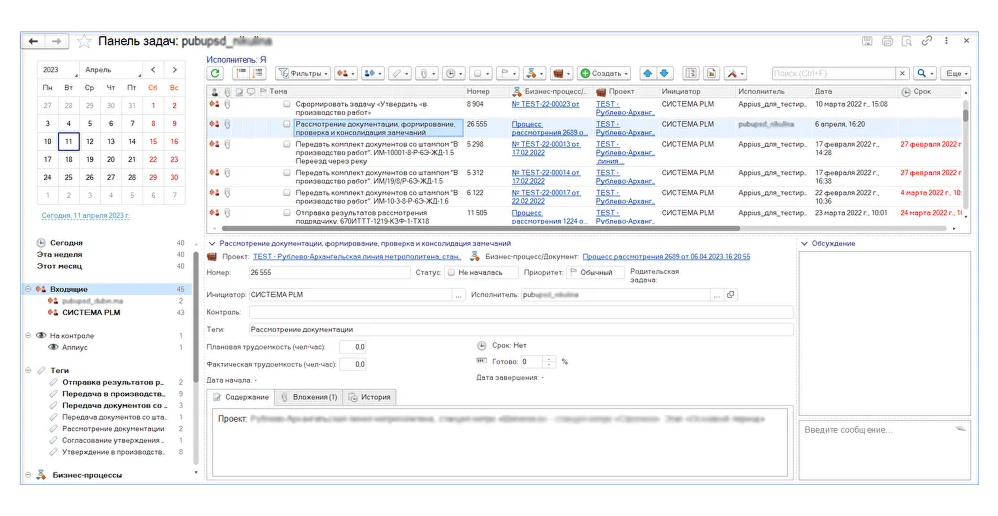
Task: Open the Фильтры dropdown
Action: (302, 74)
